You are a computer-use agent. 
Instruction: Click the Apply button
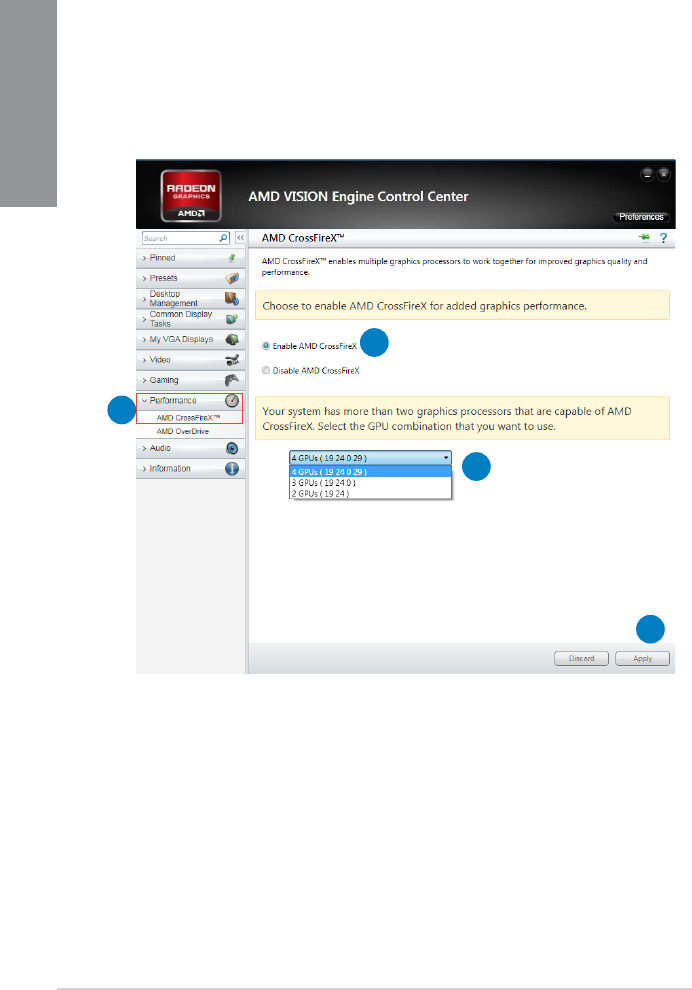coord(642,659)
